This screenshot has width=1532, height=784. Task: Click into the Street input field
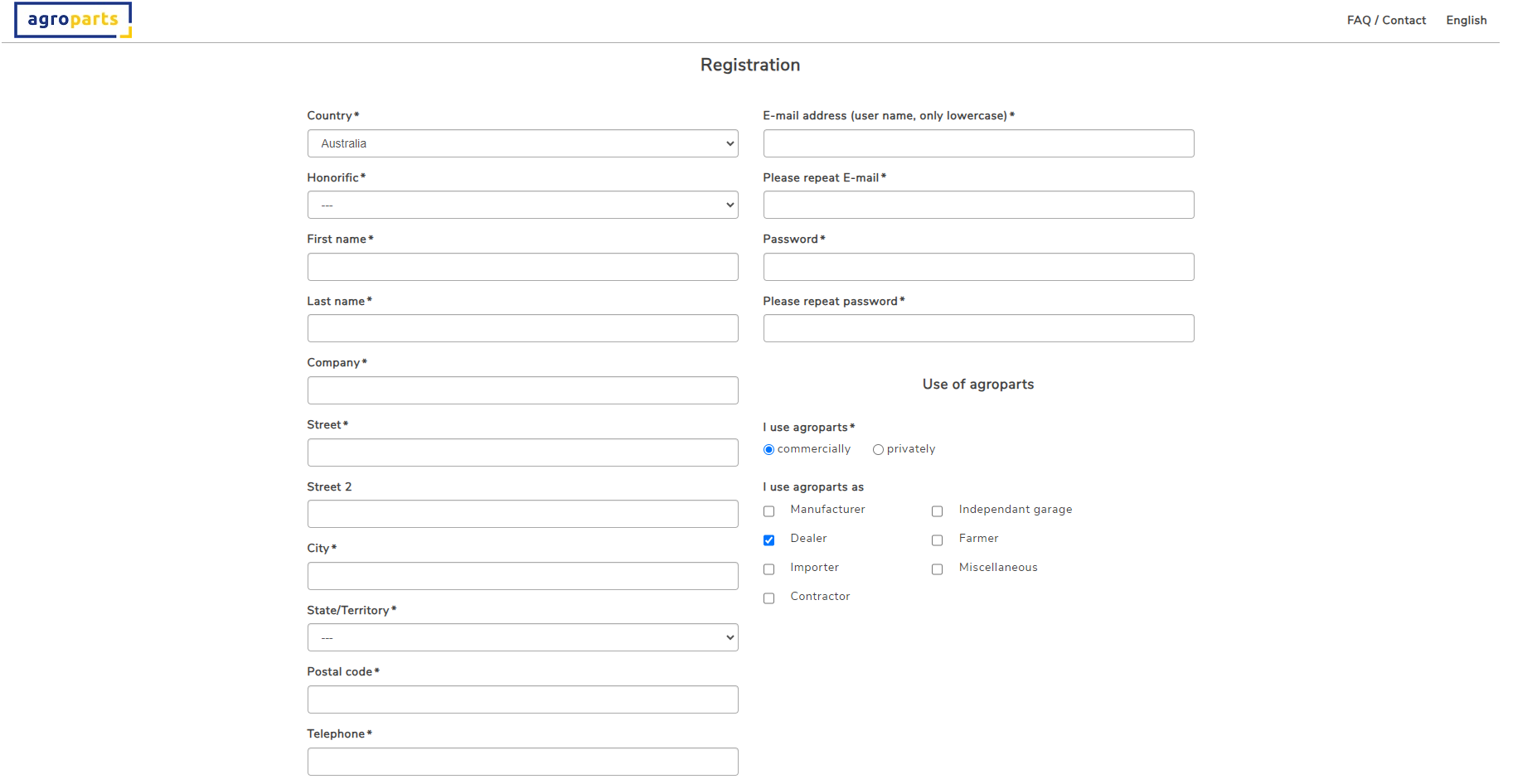(x=522, y=452)
